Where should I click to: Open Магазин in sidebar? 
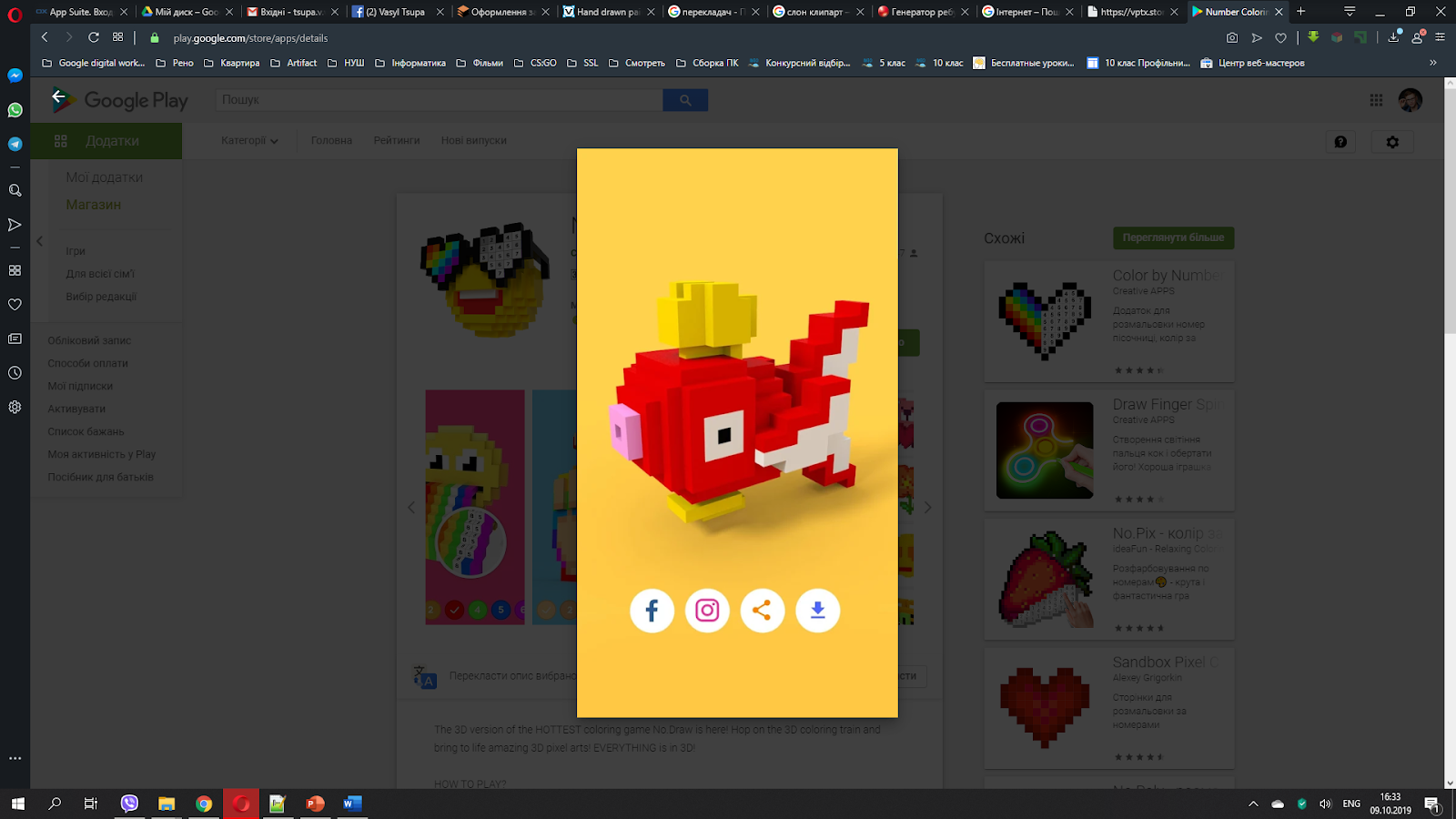coord(94,205)
